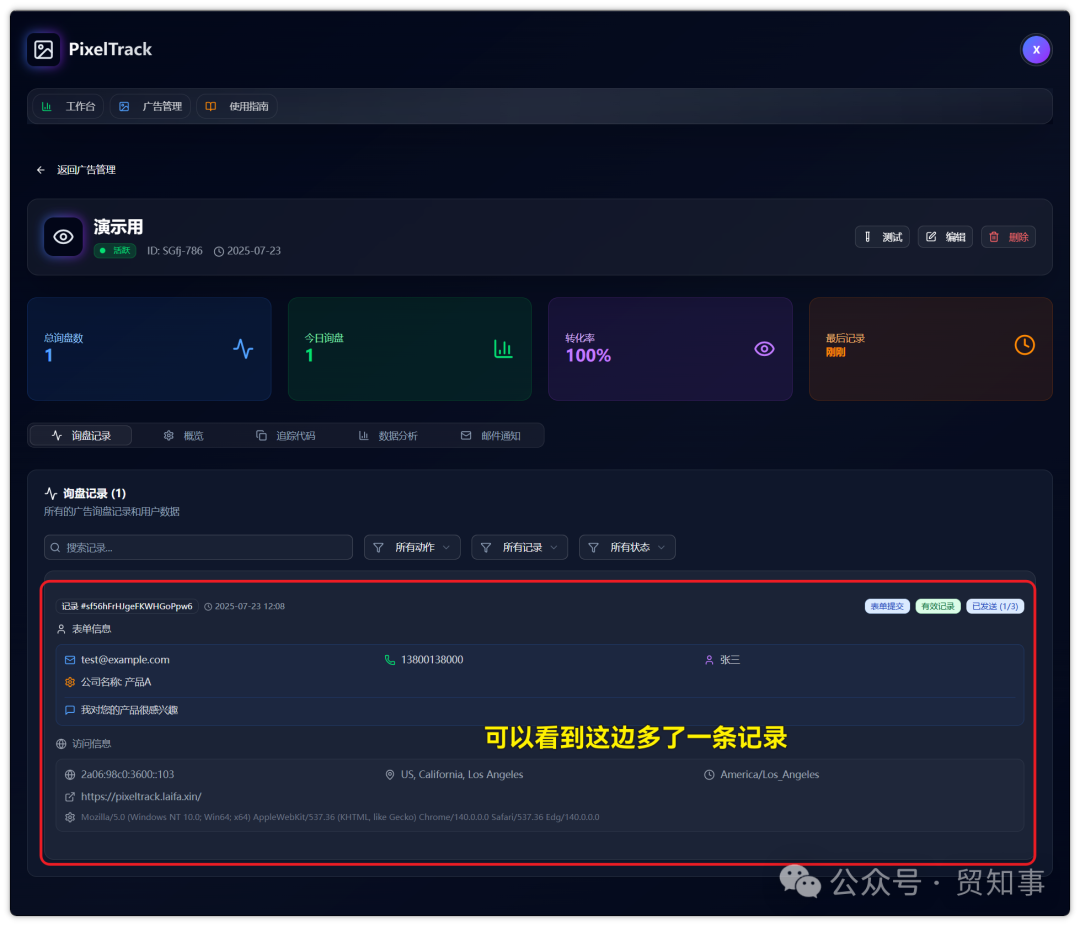
Task: Open the 所有状态 dropdown
Action: coord(627,547)
